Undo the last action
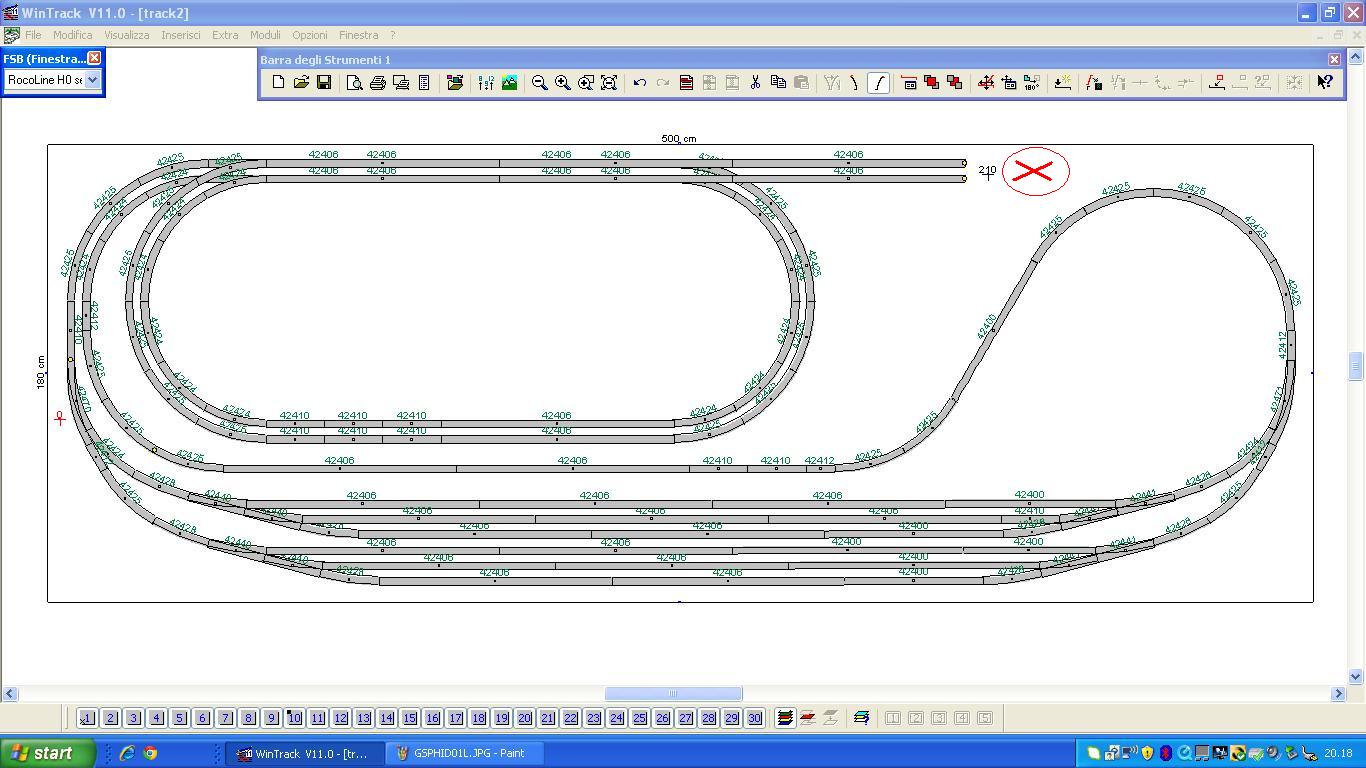1366x768 pixels. 640,83
